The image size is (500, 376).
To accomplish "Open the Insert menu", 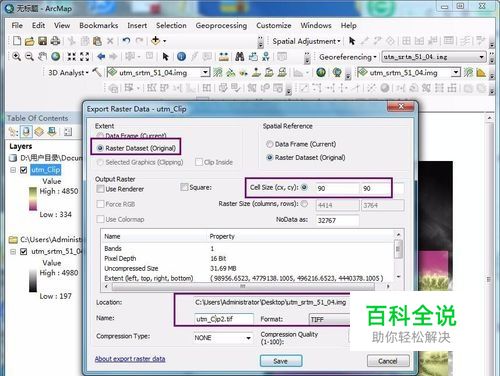I will tap(137, 25).
